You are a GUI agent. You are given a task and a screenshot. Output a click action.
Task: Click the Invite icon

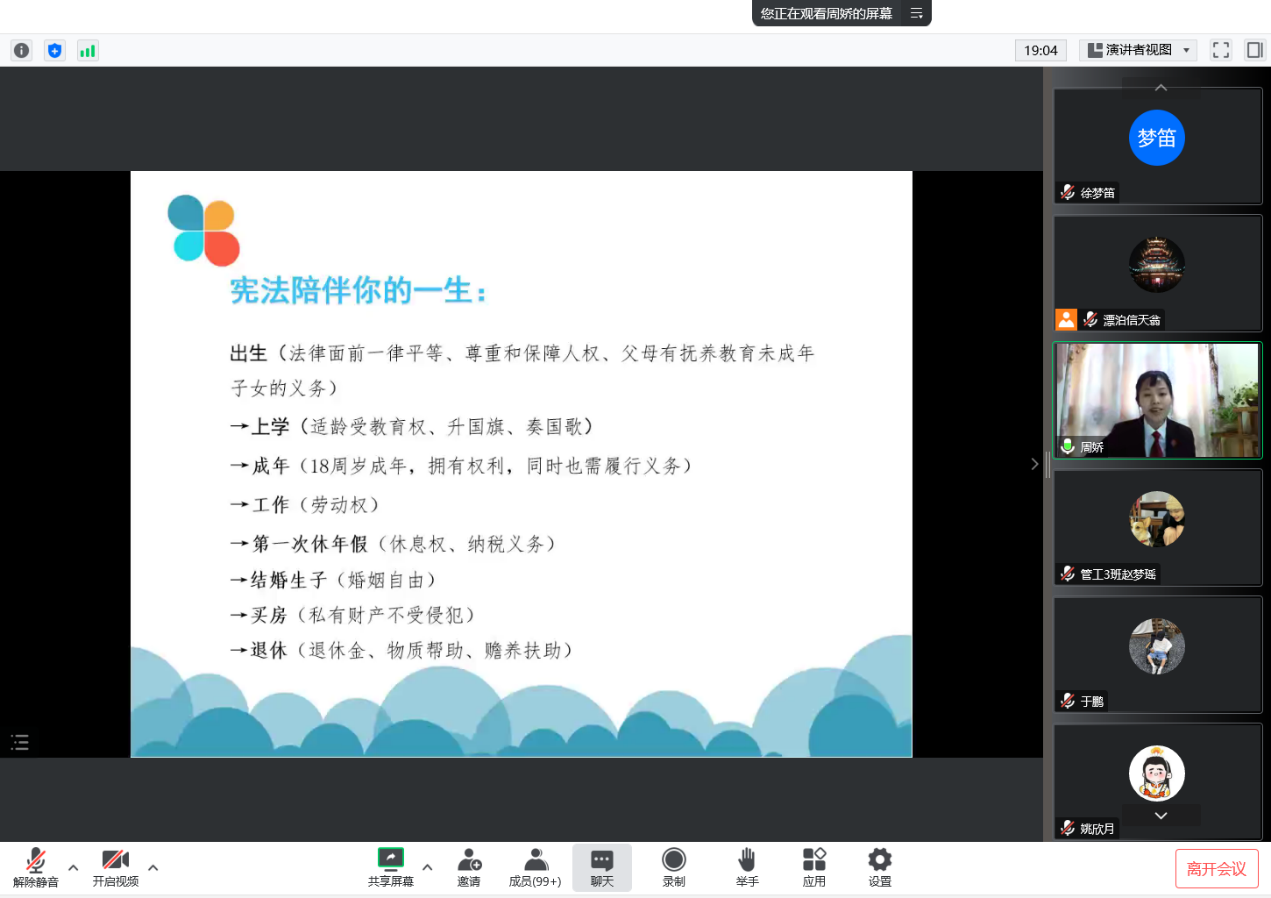[x=469, y=867]
